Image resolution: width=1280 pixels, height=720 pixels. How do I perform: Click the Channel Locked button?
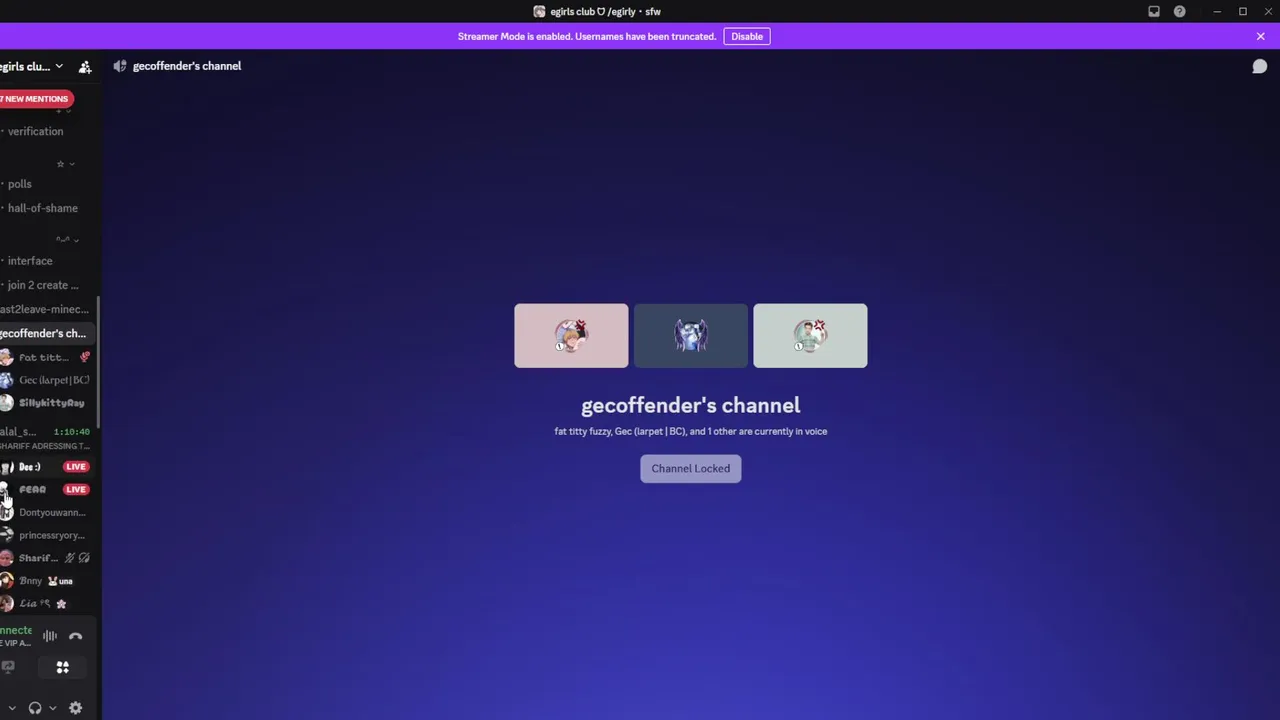click(691, 468)
